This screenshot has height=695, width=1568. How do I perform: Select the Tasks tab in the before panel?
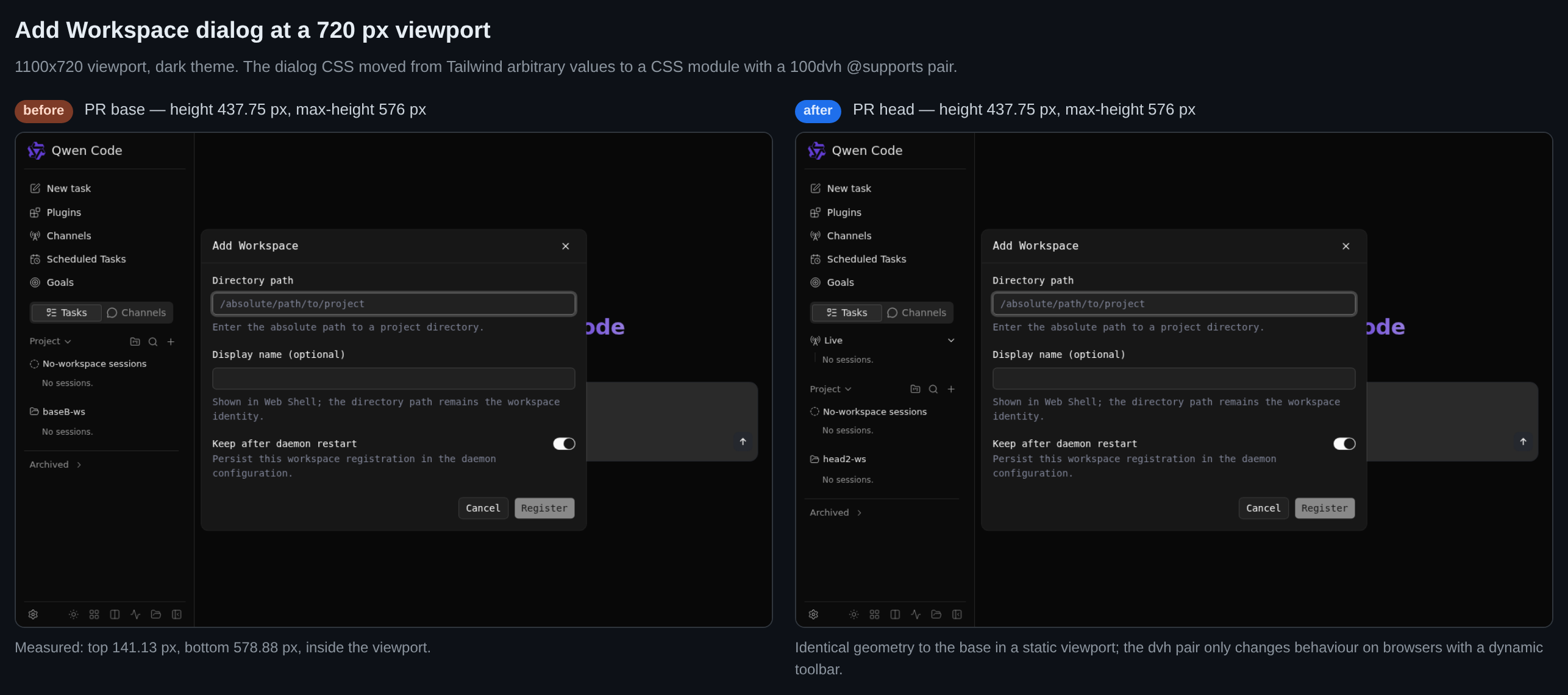66,313
